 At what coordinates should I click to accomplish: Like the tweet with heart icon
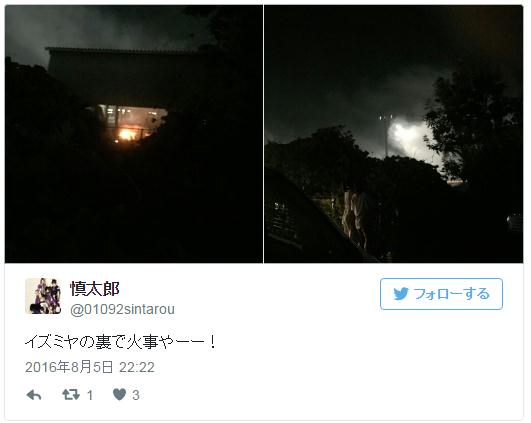(119, 395)
